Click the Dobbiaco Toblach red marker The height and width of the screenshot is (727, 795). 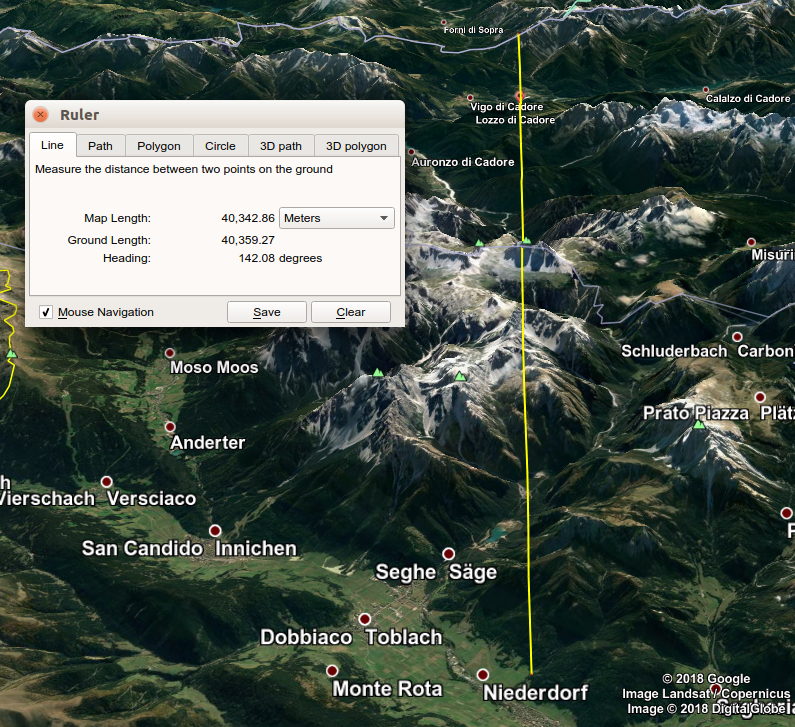(x=365, y=619)
